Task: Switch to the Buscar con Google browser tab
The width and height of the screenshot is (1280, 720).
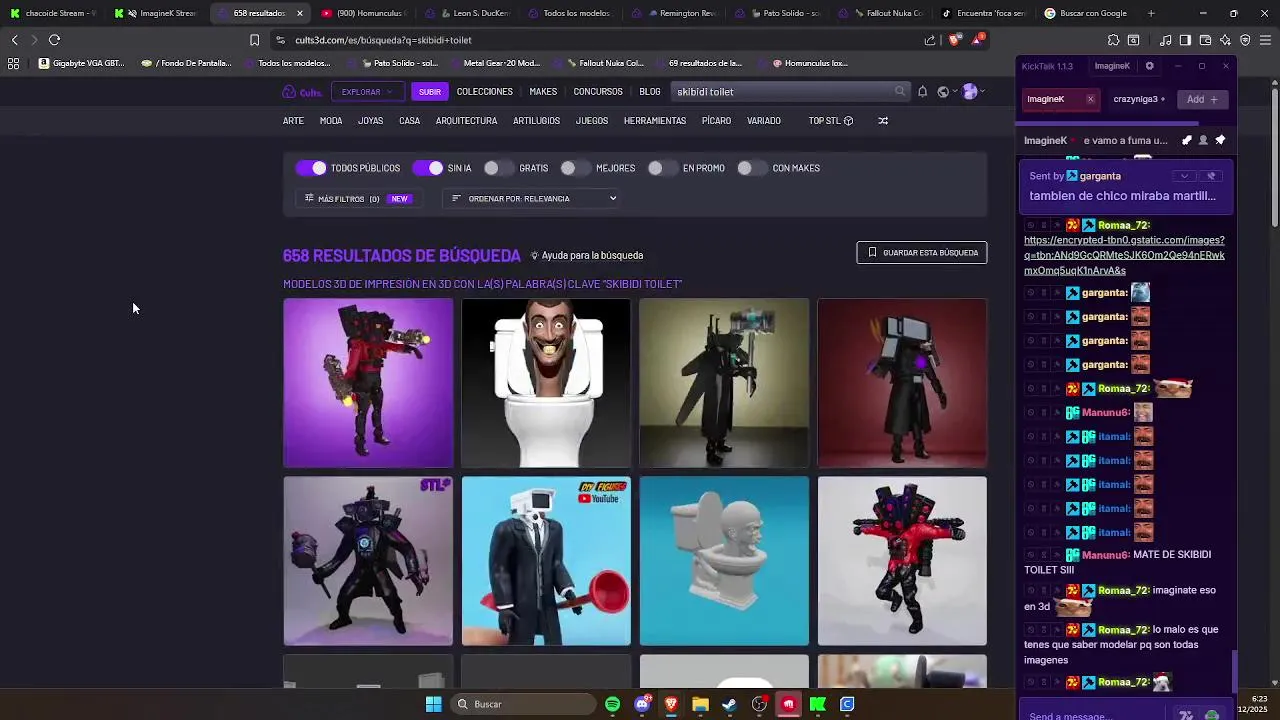Action: 1088,13
